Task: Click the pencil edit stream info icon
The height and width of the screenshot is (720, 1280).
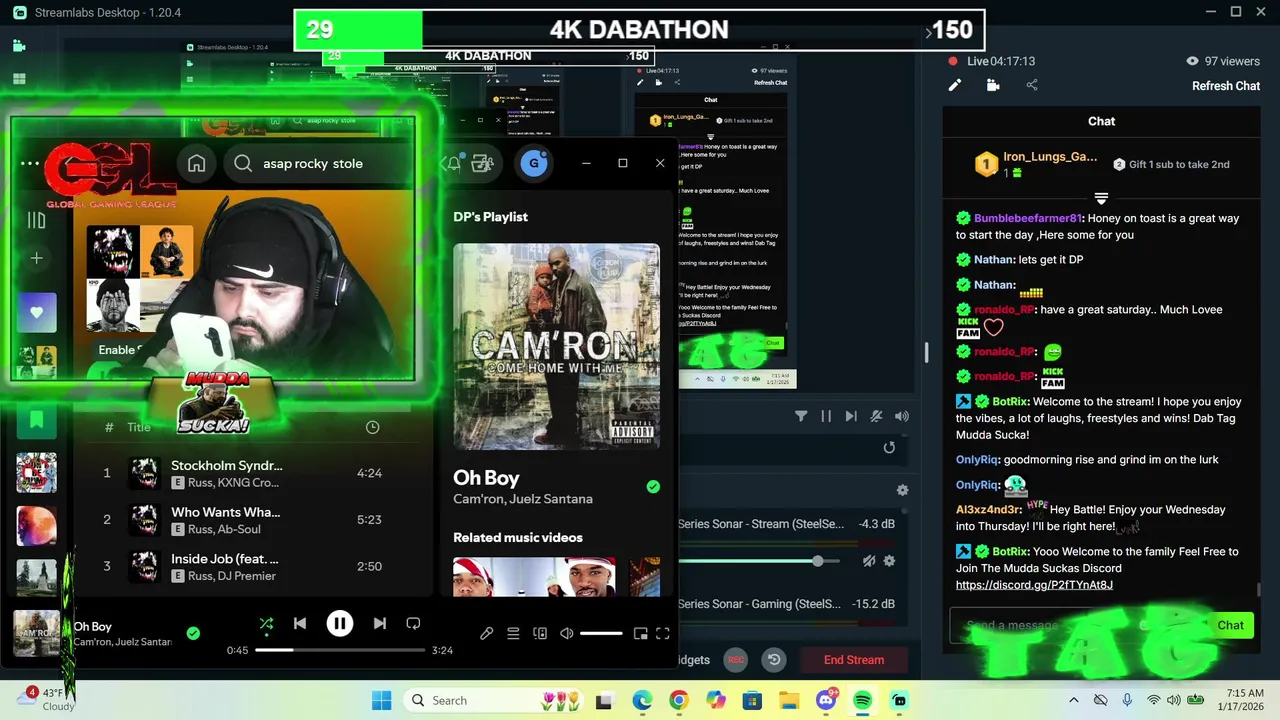Action: [x=954, y=86]
